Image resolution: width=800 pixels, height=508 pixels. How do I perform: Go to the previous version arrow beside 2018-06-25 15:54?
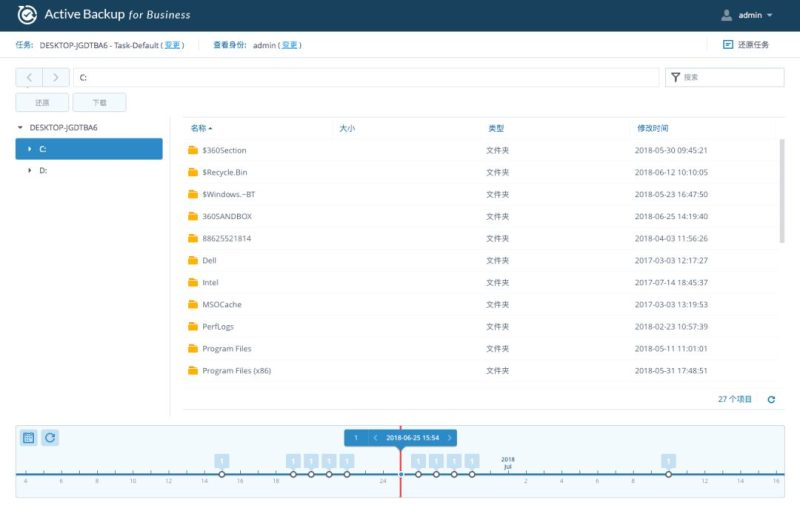376,438
